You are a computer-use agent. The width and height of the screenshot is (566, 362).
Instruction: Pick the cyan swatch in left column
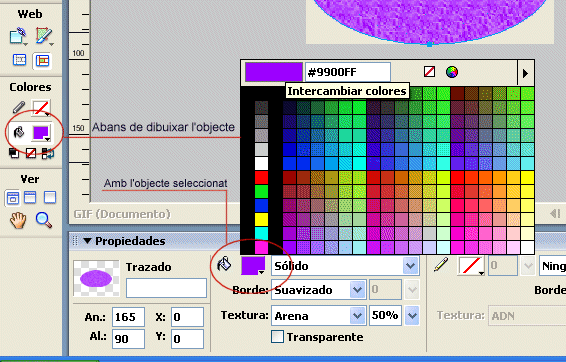tap(261, 234)
